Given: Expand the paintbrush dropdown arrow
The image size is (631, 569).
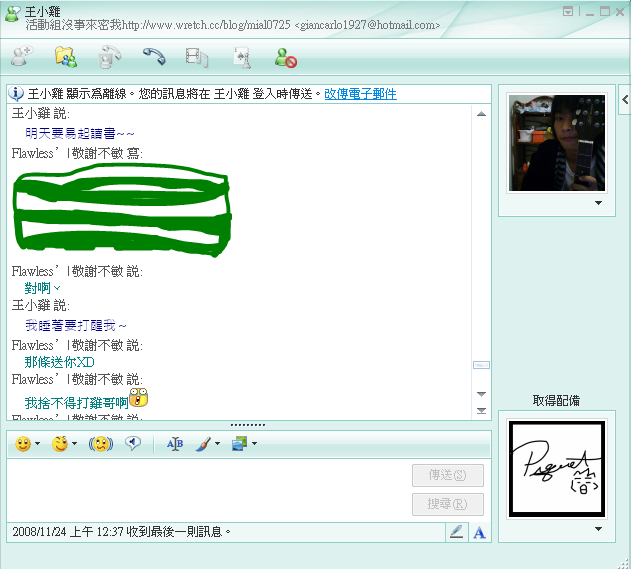Looking at the screenshot, I should 217,444.
